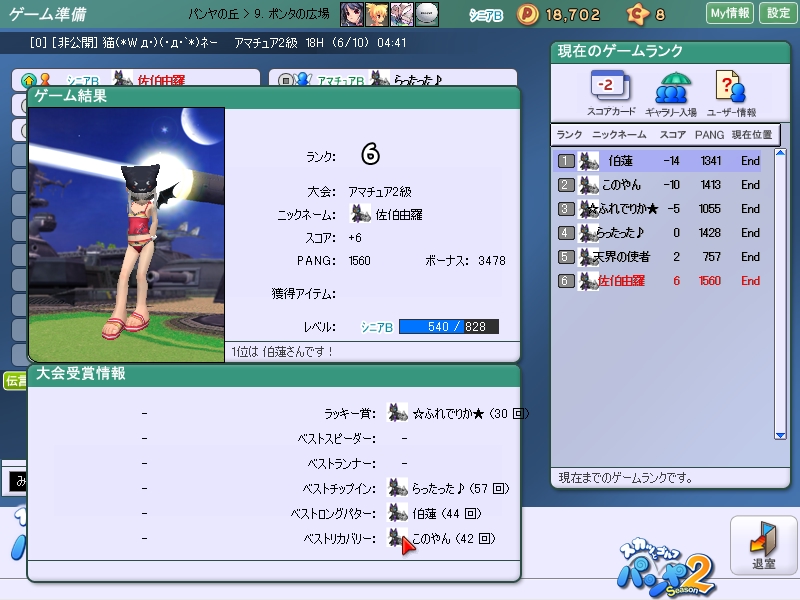Click the 現在位置 column header
This screenshot has width=800, height=600.
pos(752,135)
